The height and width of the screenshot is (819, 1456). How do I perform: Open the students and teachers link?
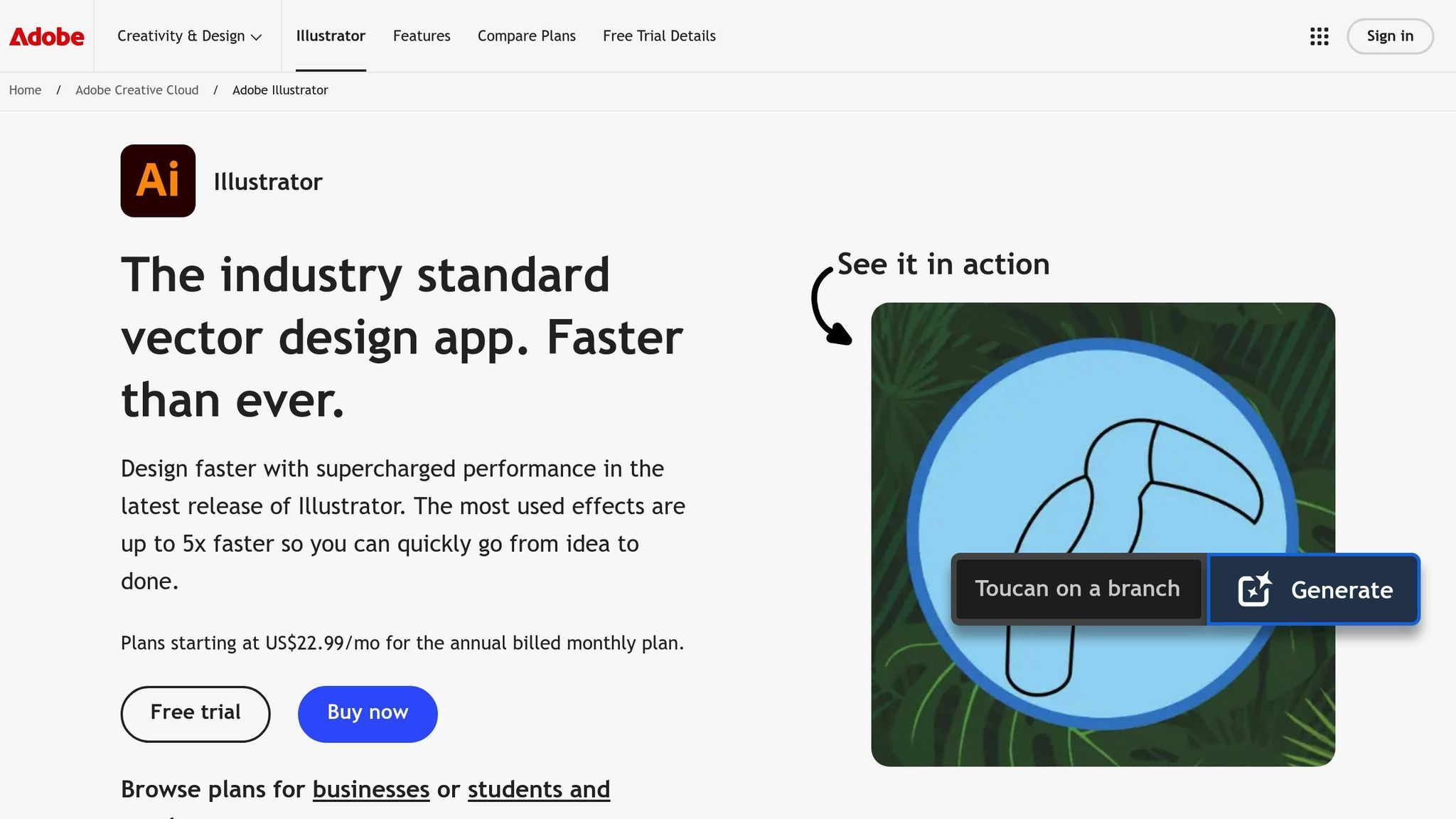[x=538, y=789]
